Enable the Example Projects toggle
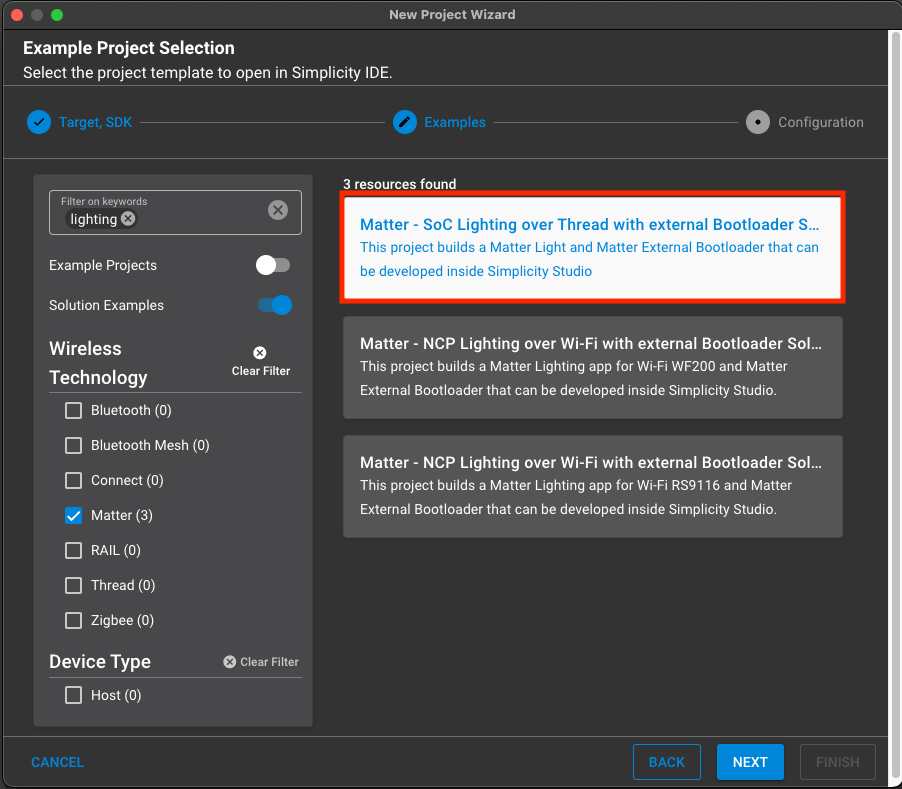The image size is (902, 789). point(272,265)
